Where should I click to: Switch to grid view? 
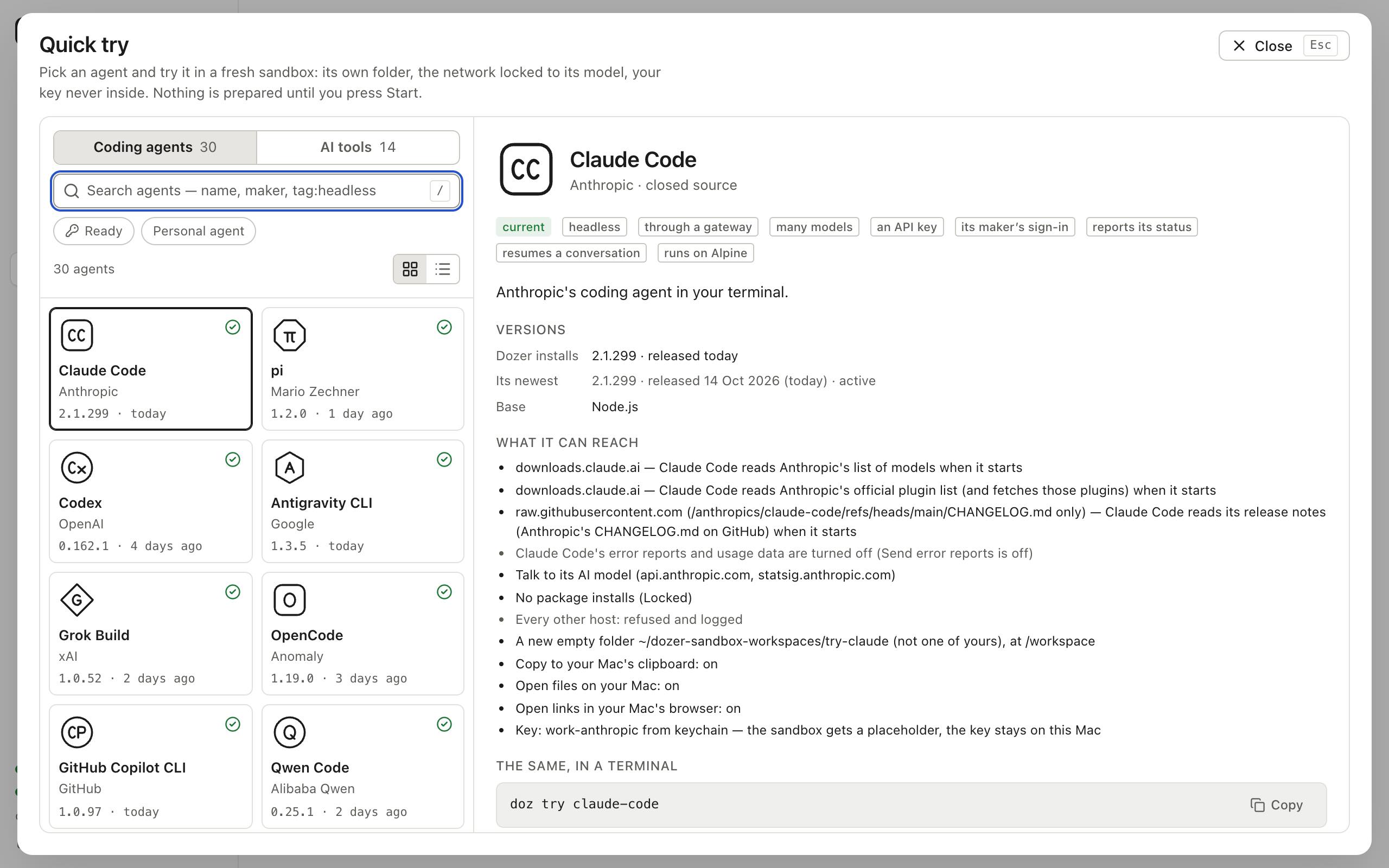click(410, 269)
